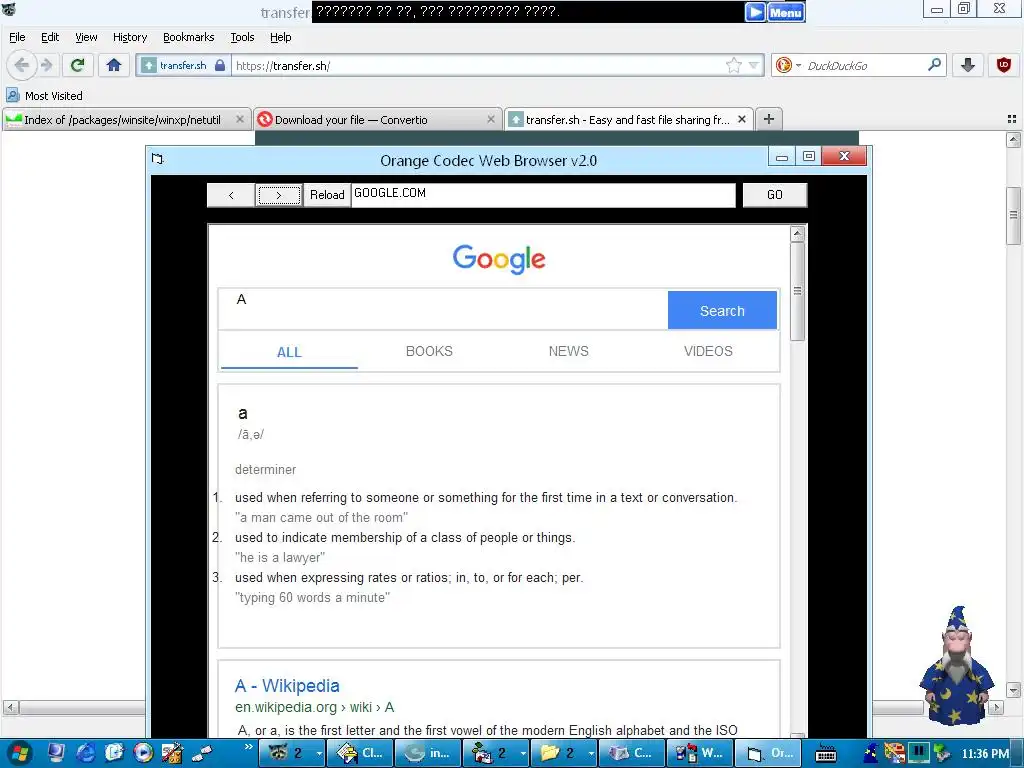Open the Edit menu
Image resolution: width=1024 pixels, height=768 pixels.
(x=50, y=37)
